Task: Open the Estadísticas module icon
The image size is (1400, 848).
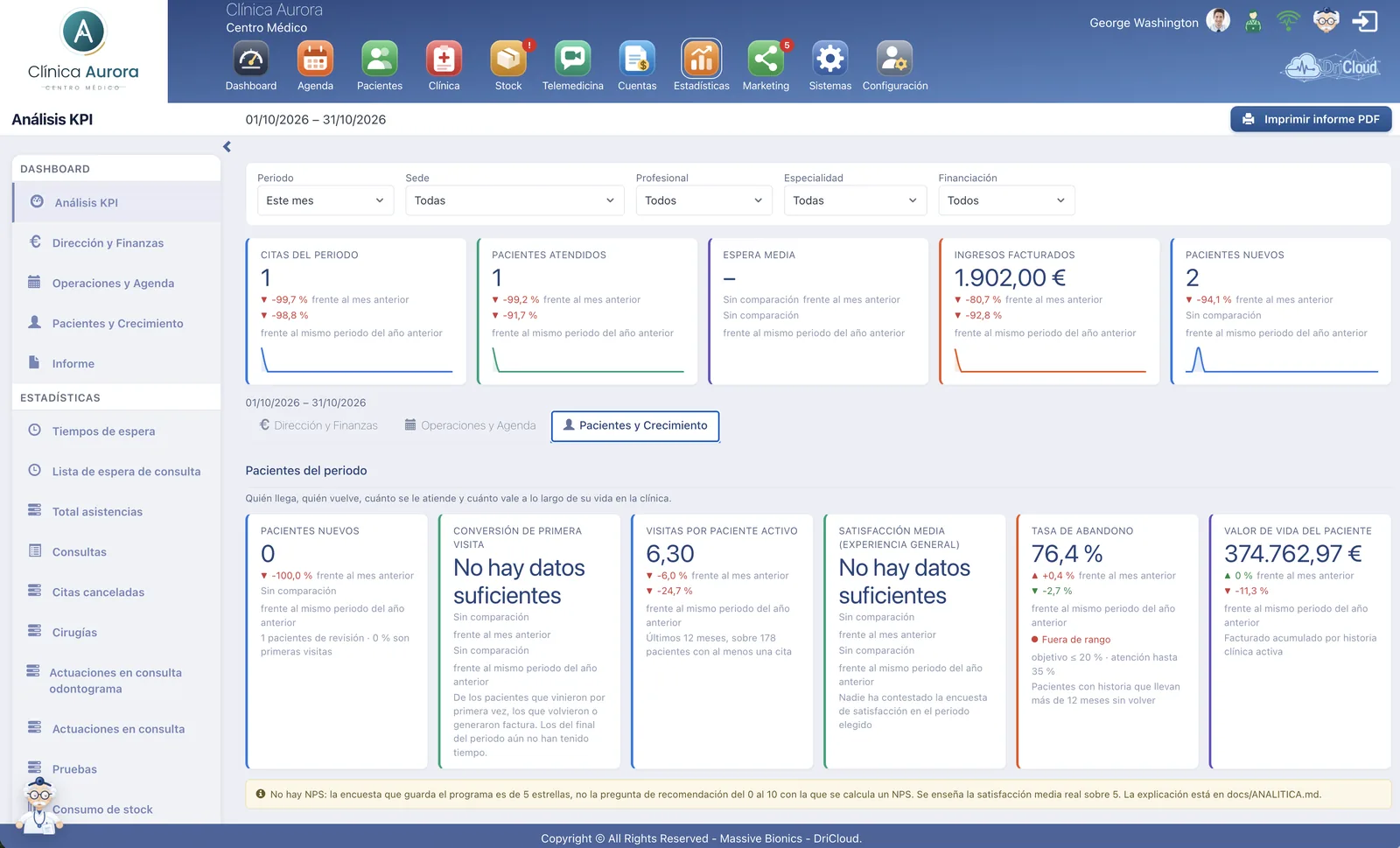Action: 702,60
